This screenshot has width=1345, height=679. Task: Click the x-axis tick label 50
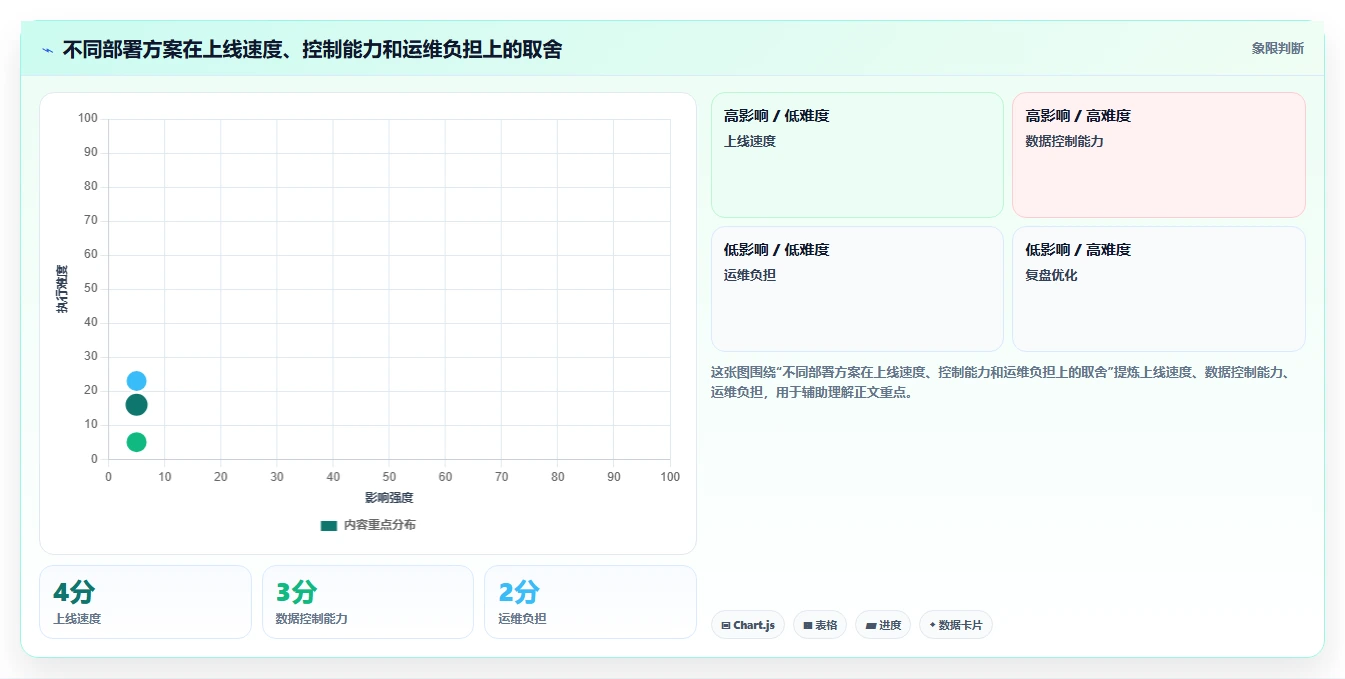coord(389,477)
